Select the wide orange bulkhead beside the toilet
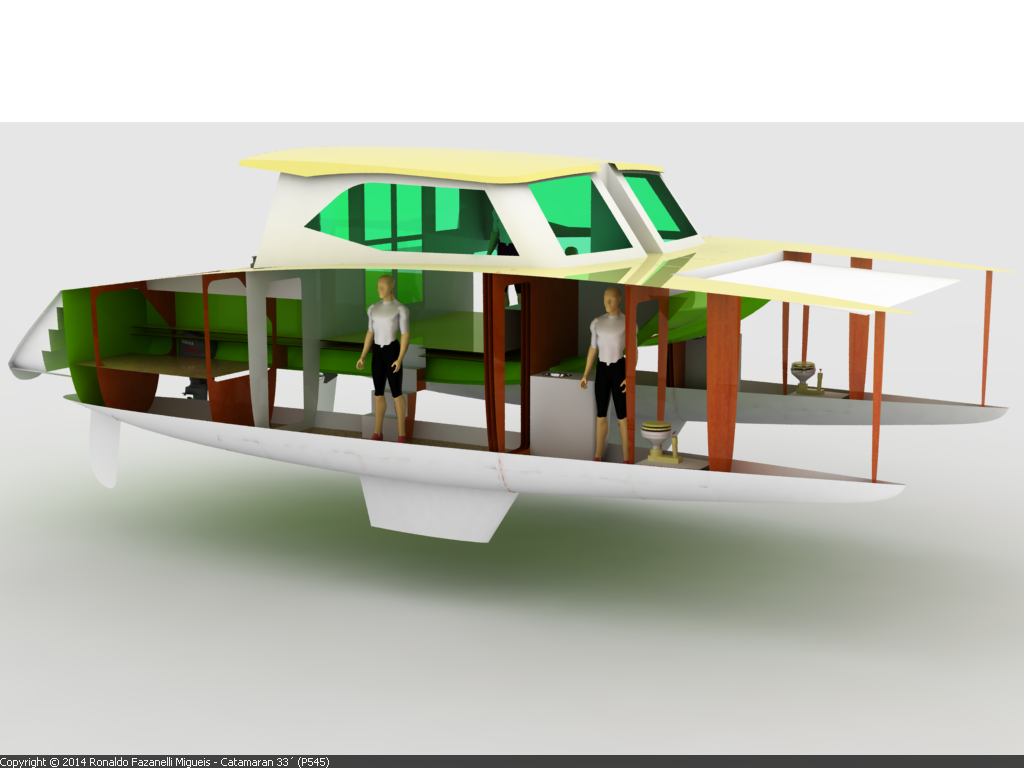The width and height of the screenshot is (1024, 768). (722, 380)
